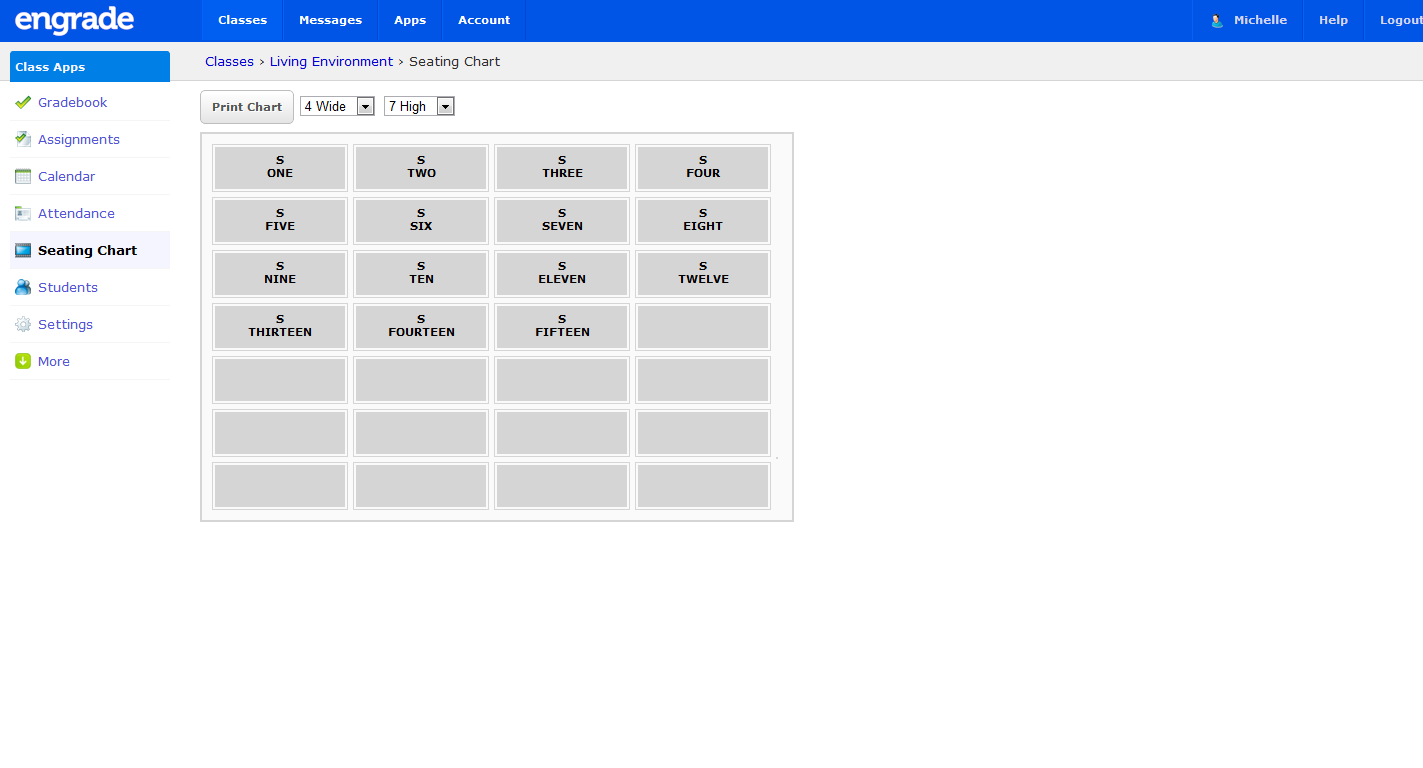Open the Apps menu in the top bar
The image size is (1423, 768).
[410, 19]
